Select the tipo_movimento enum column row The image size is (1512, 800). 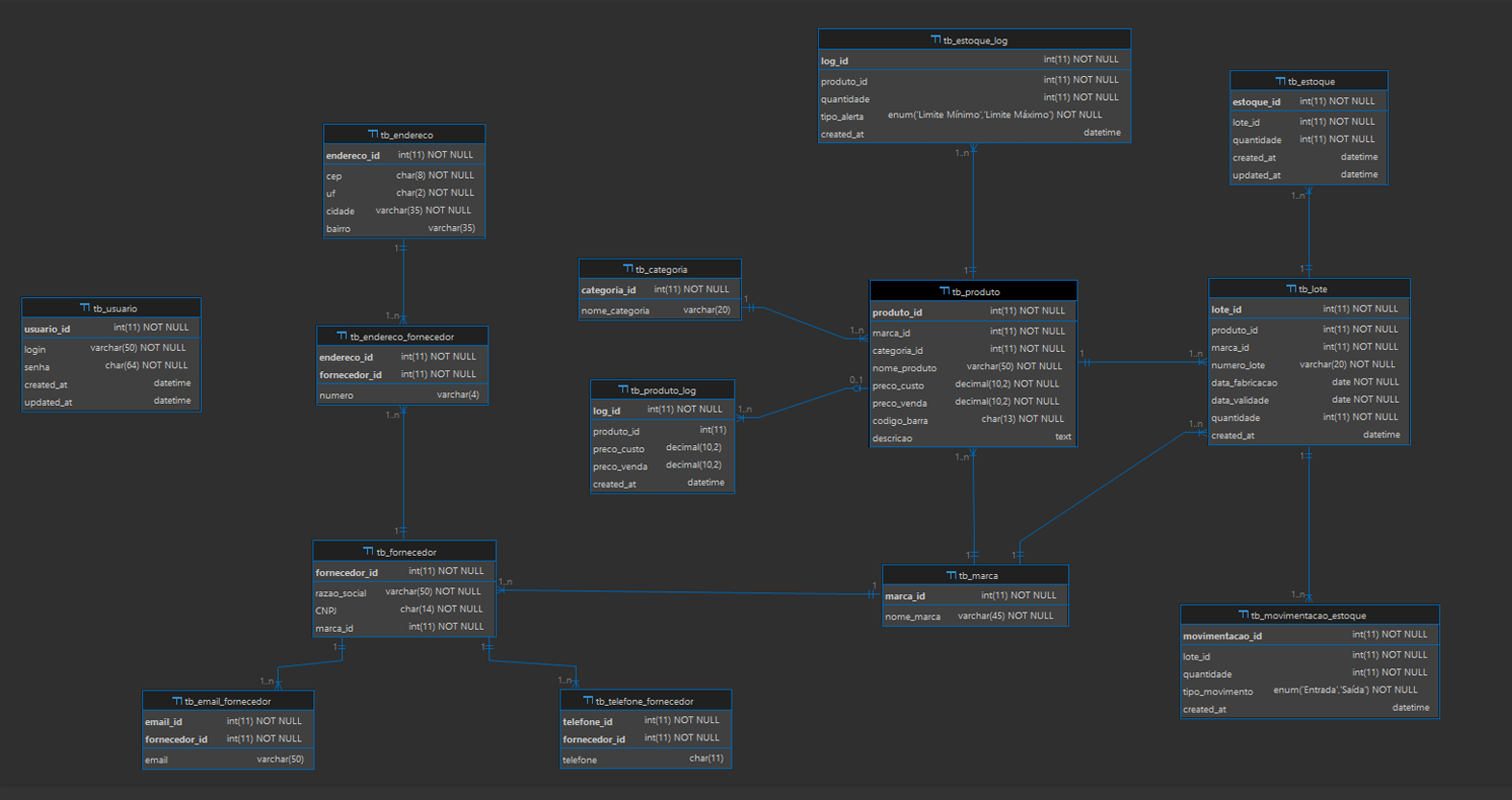[1310, 691]
